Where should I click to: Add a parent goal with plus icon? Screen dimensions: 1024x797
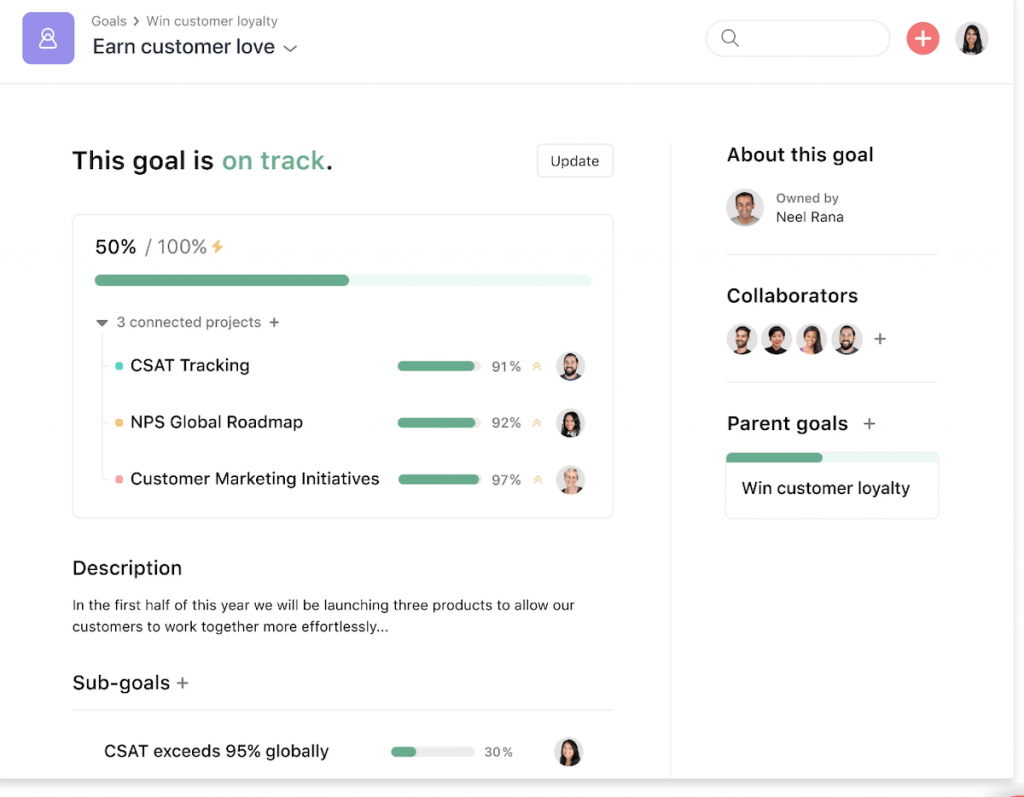coord(869,424)
